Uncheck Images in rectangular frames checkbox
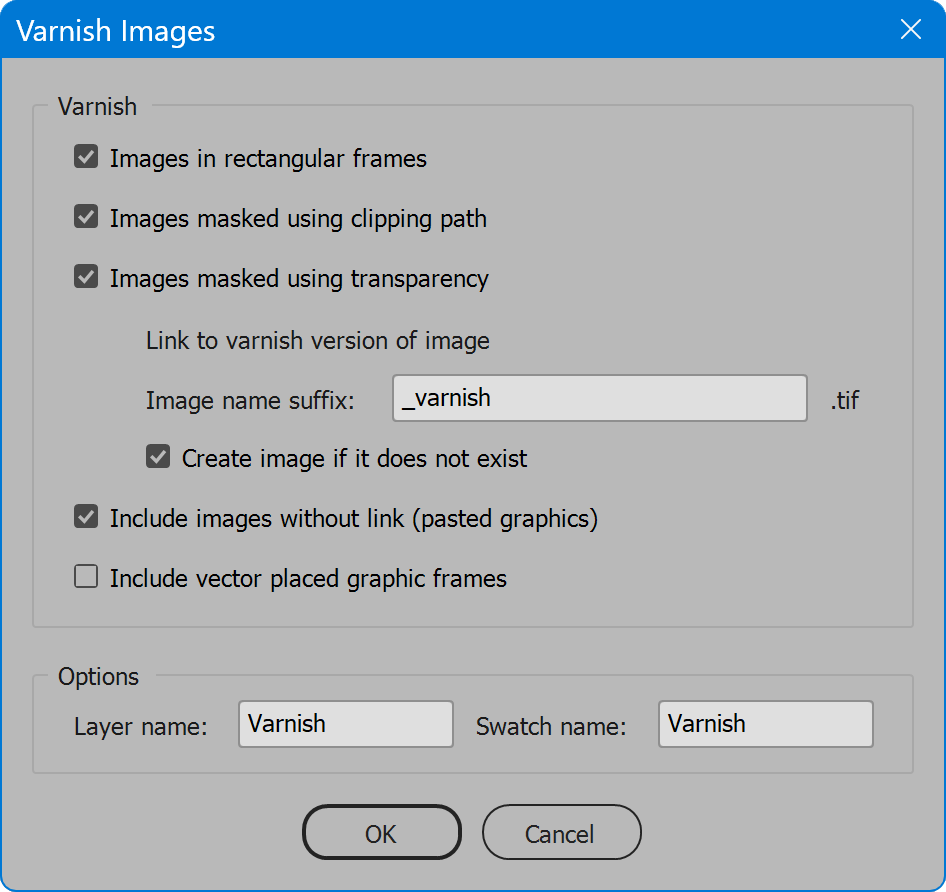 click(x=86, y=157)
